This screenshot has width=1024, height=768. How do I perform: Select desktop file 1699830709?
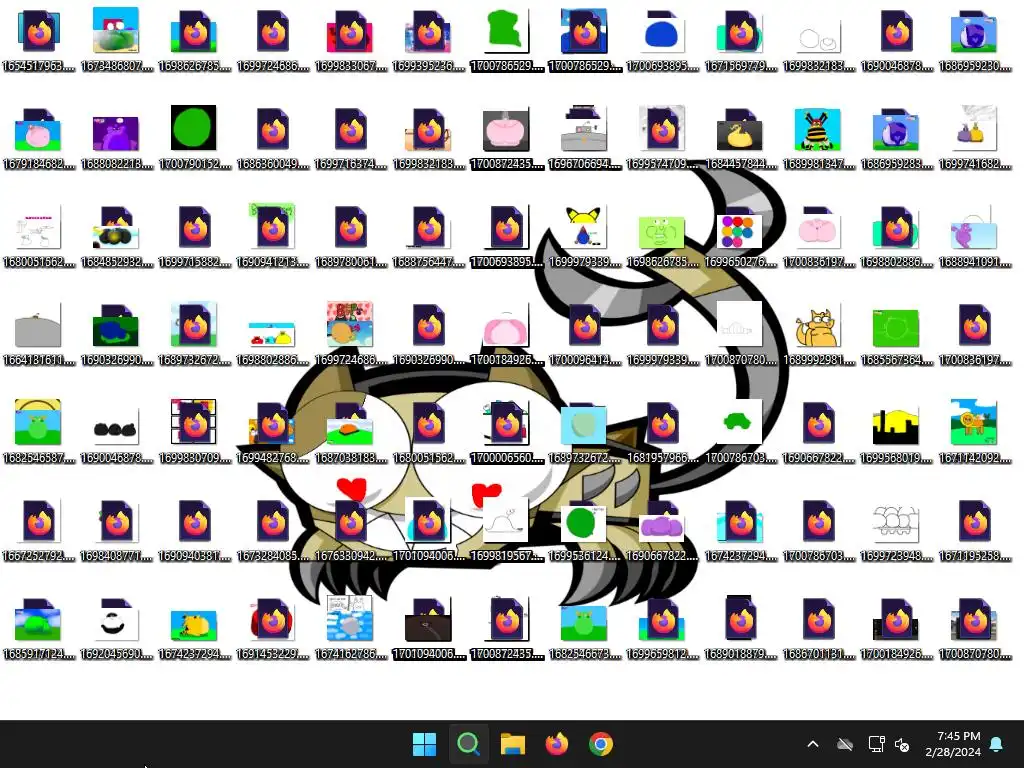(194, 431)
